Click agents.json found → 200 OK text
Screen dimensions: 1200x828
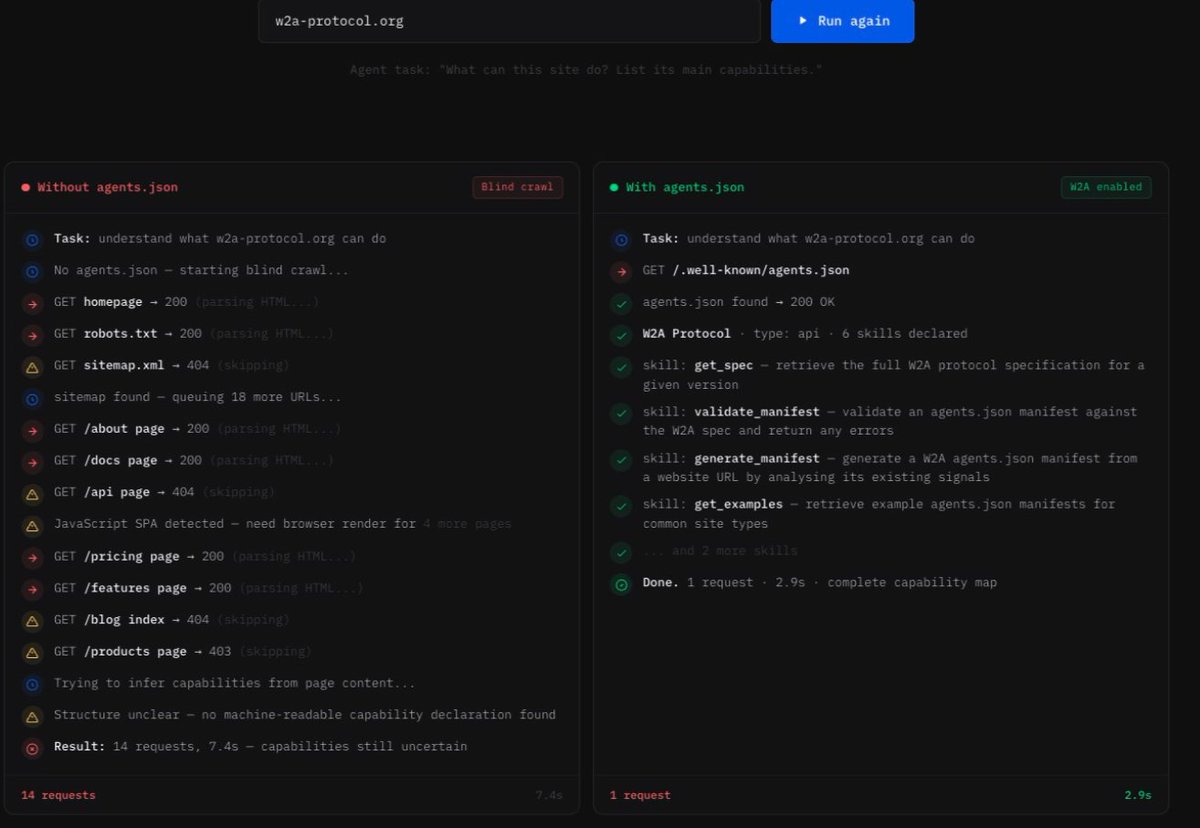pos(739,302)
